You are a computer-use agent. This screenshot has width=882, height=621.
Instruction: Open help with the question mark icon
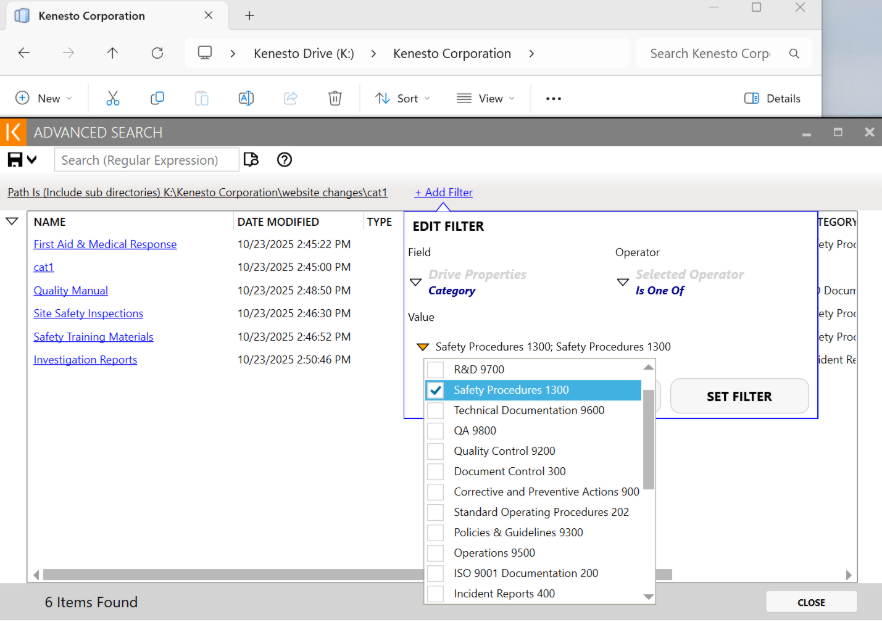pyautogui.click(x=285, y=160)
